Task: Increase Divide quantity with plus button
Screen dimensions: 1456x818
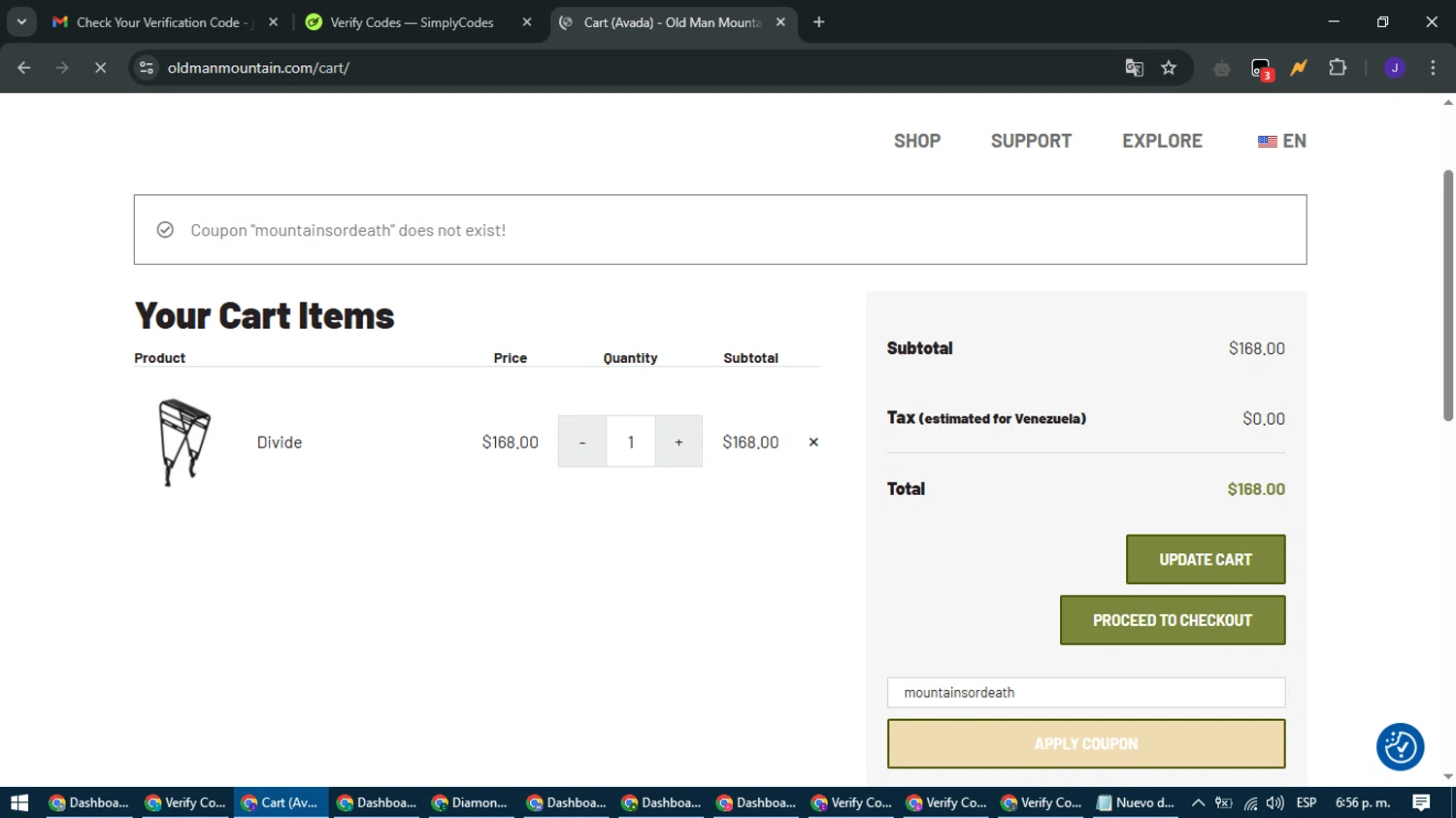Action: [678, 442]
